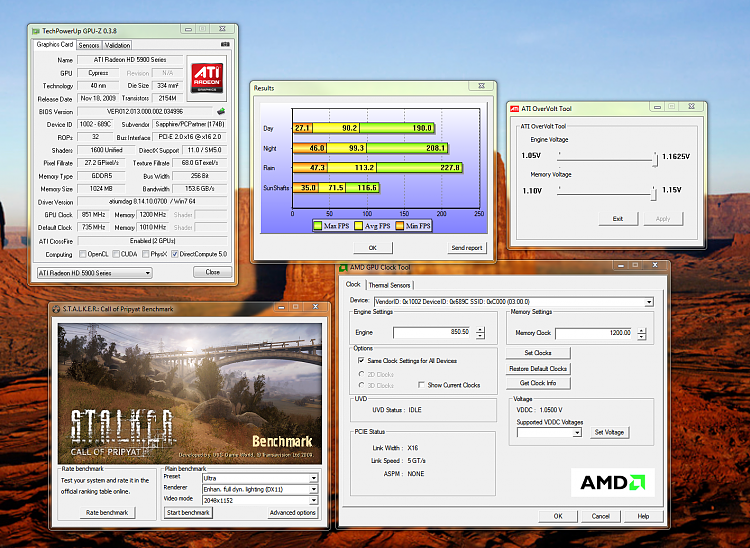Click the S.T.A.L.K.E.R. benchmark preview image
The height and width of the screenshot is (548, 750).
click(190, 394)
